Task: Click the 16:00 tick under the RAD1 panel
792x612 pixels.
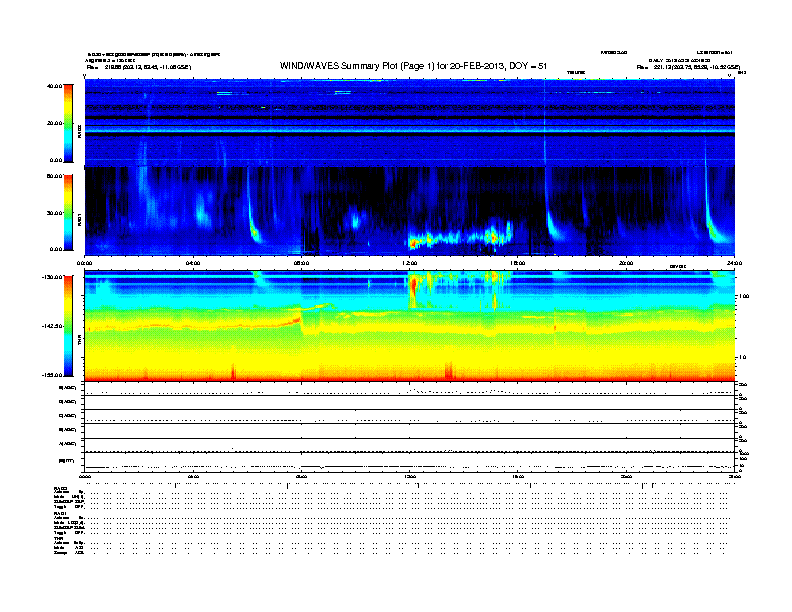Action: pyautogui.click(x=518, y=263)
